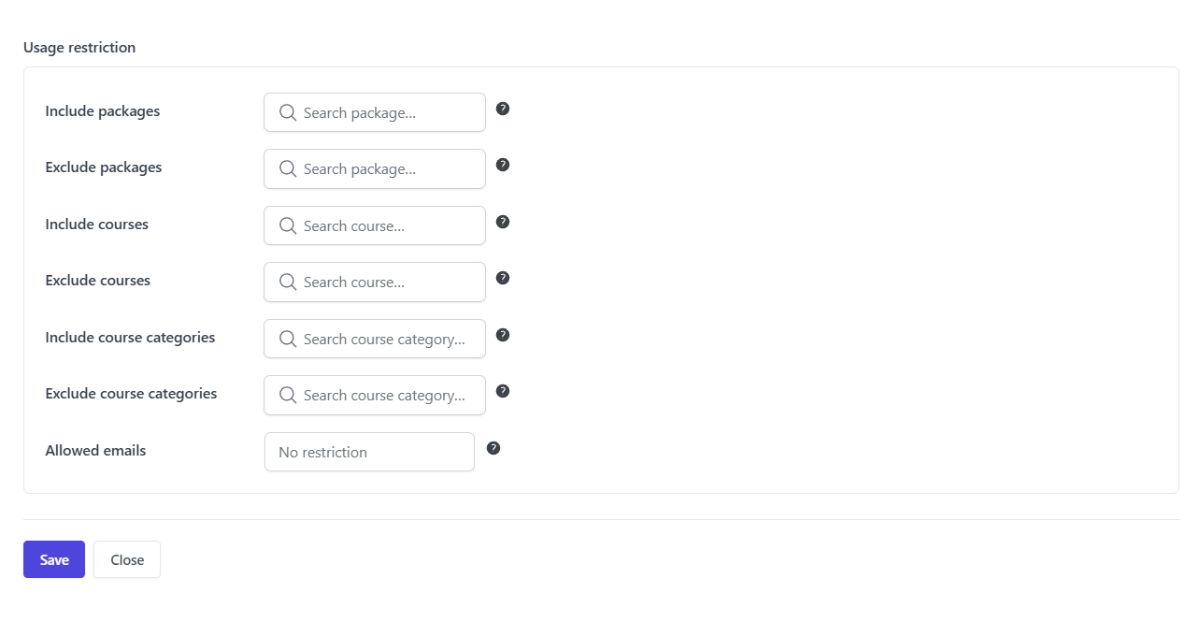Open the Include courses help tooltip icon

(502, 223)
